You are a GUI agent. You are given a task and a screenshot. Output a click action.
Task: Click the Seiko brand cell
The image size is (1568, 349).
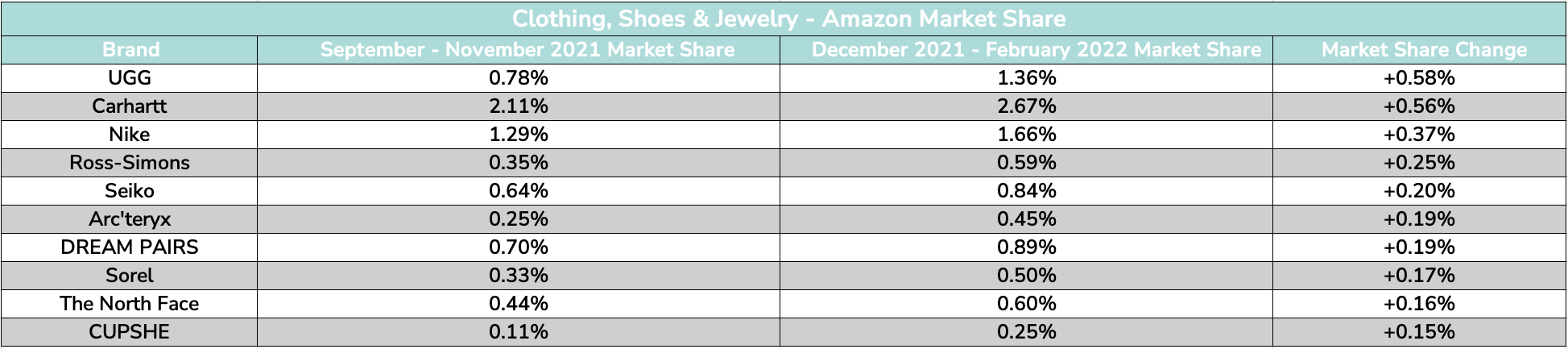[x=130, y=191]
